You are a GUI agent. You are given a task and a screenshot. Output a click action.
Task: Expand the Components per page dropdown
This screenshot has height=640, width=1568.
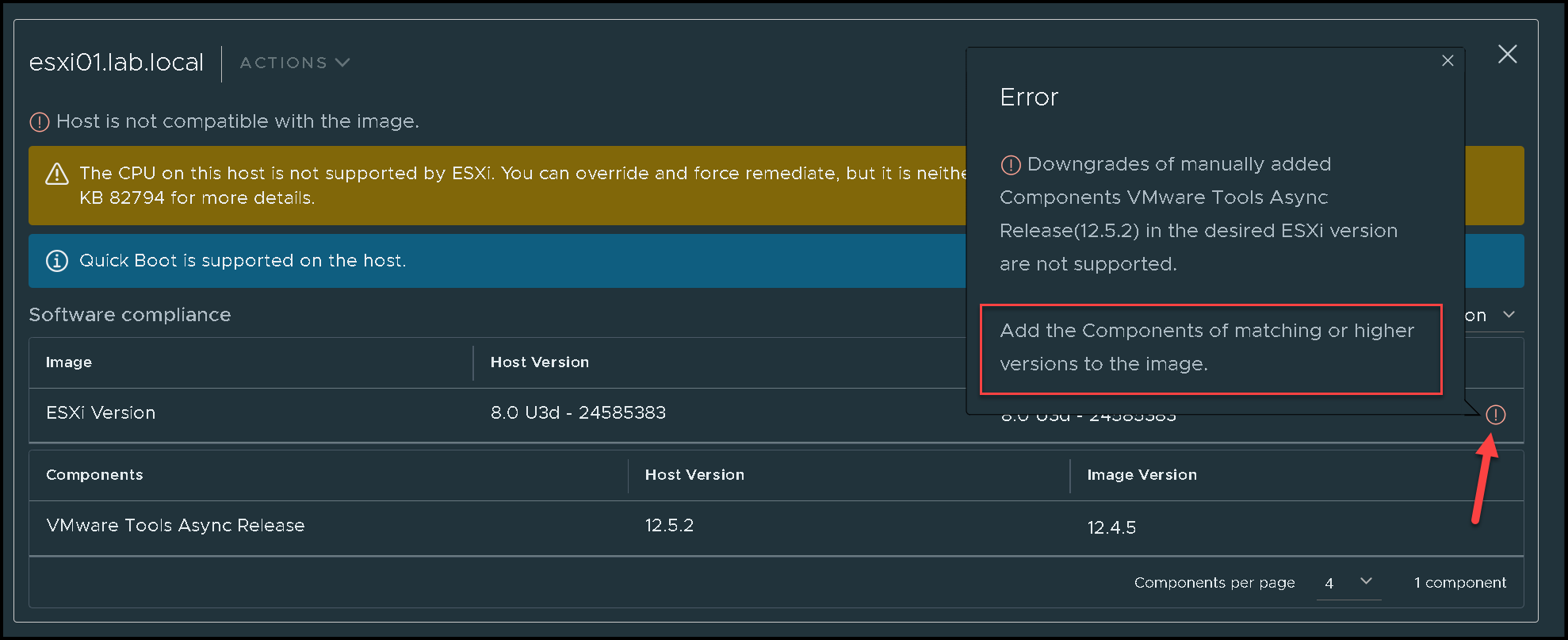[1348, 583]
